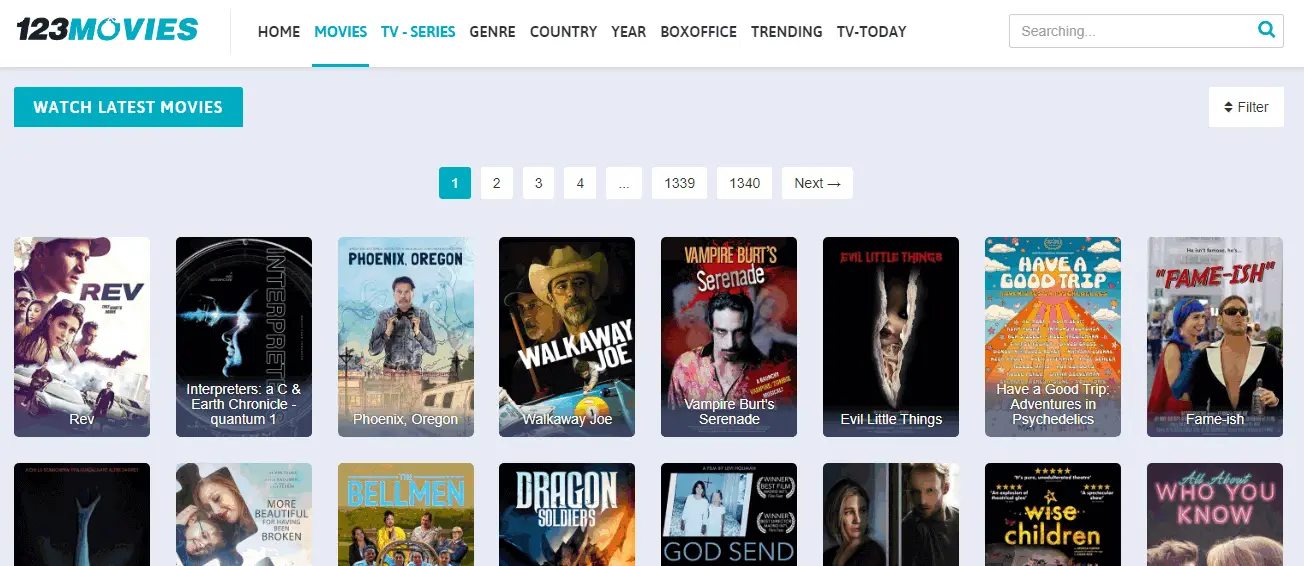
Task: Jump to page 1339
Action: 680,183
